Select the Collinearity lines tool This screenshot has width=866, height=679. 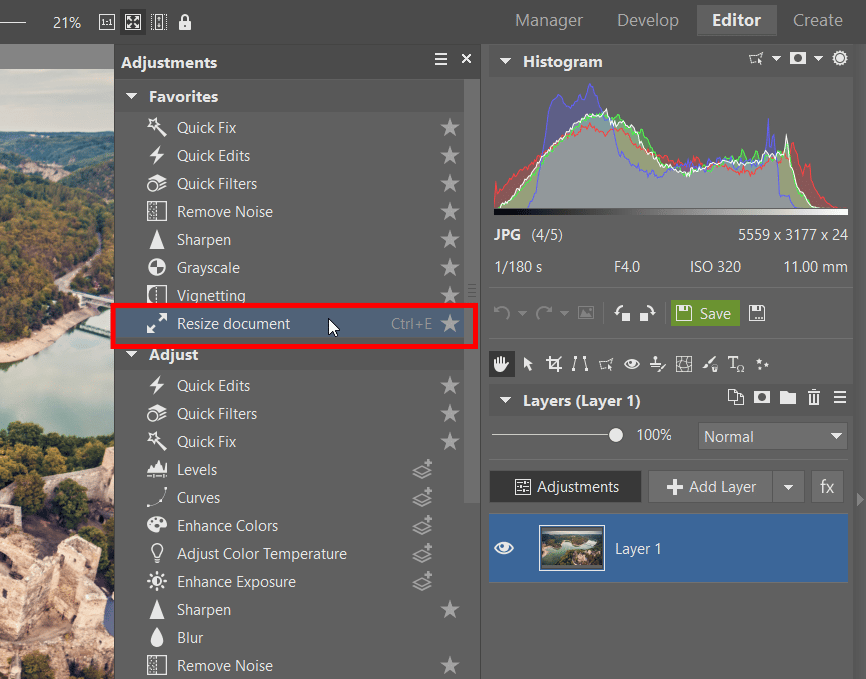pos(580,364)
